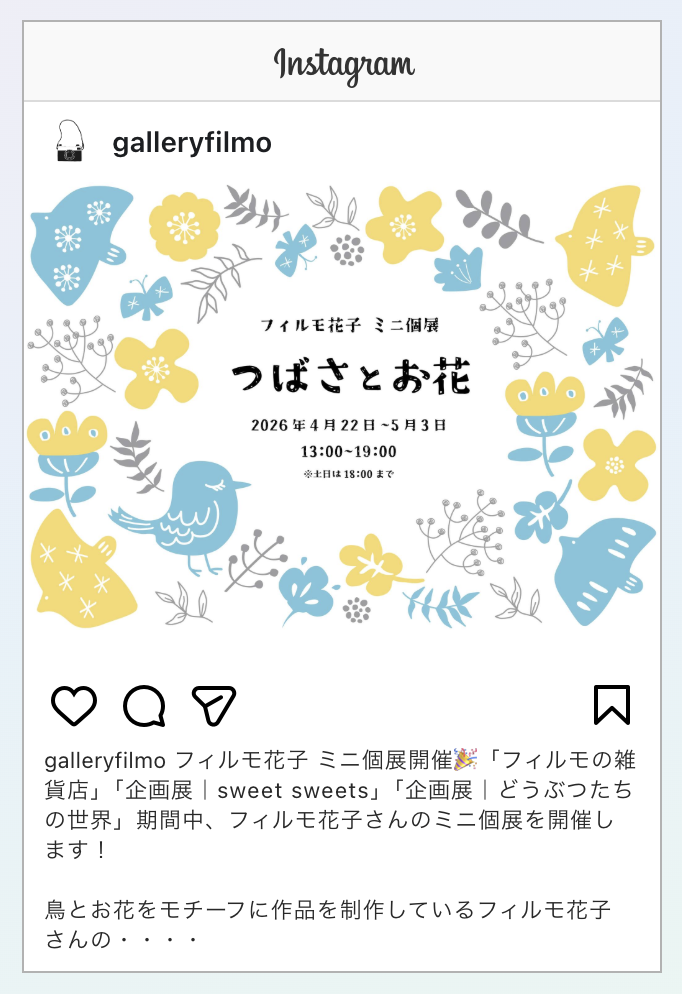The image size is (682, 994).
Task: Click the opening hours 13:00~19:00
Action: tap(349, 452)
